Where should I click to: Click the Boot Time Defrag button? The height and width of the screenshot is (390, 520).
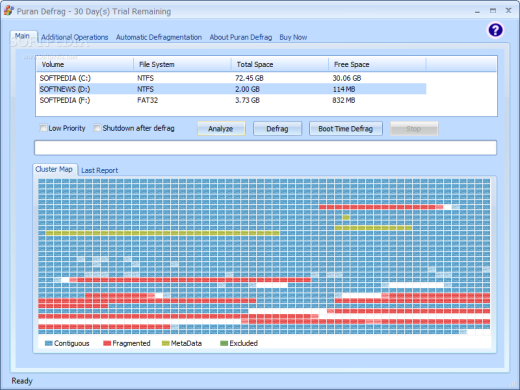[346, 129]
